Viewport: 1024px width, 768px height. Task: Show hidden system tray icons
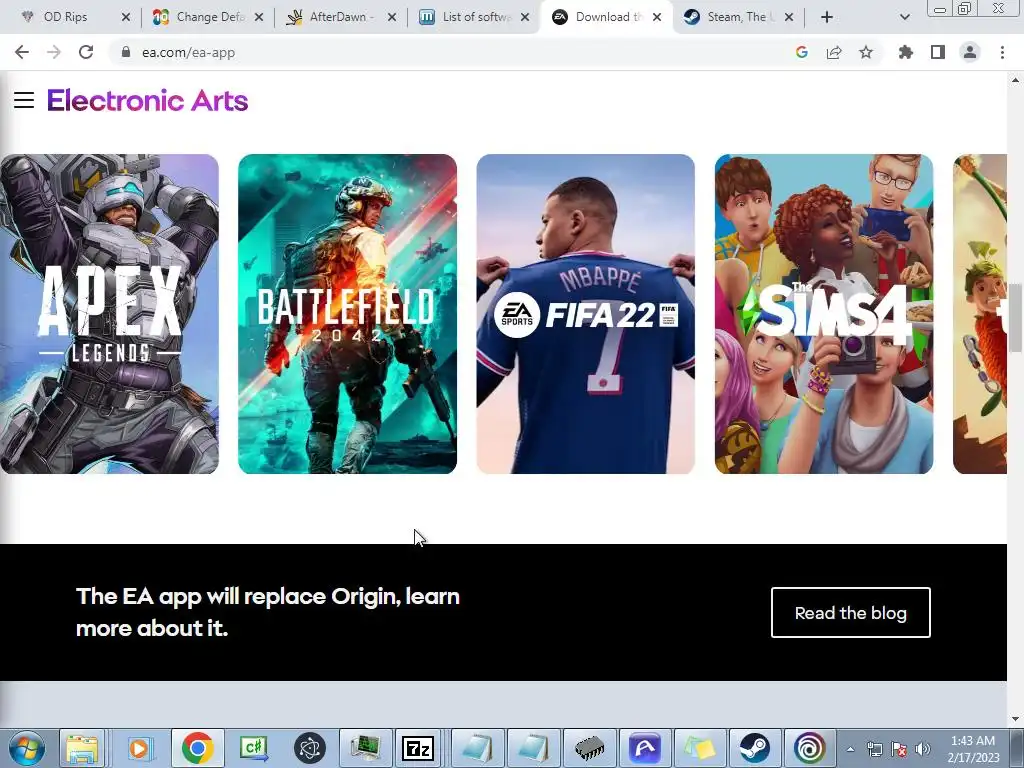coord(850,749)
